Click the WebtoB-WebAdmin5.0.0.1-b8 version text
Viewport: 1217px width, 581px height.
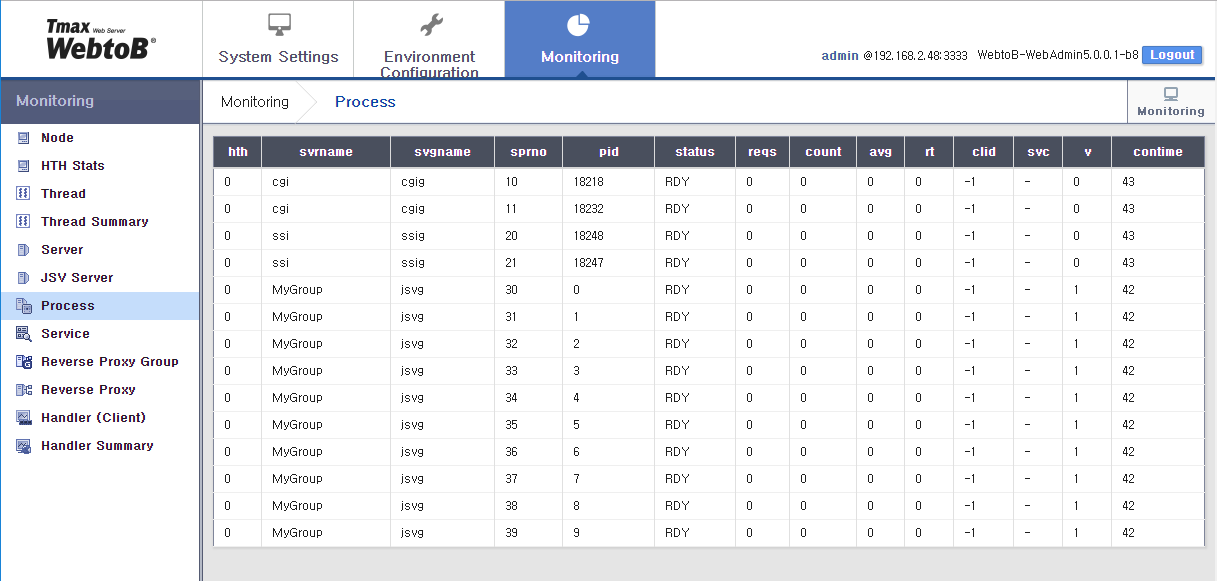pos(1057,56)
